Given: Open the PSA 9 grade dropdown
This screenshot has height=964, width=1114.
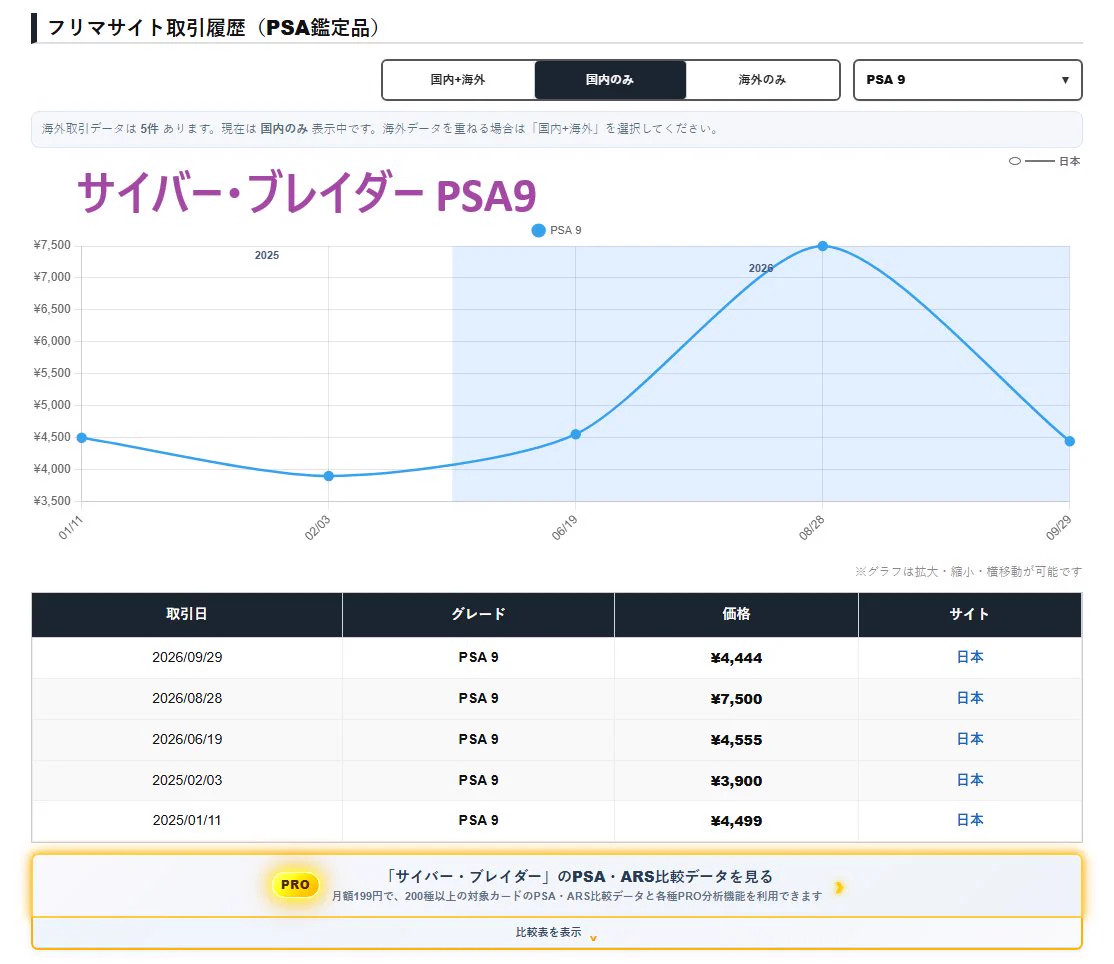Looking at the screenshot, I should coord(967,80).
